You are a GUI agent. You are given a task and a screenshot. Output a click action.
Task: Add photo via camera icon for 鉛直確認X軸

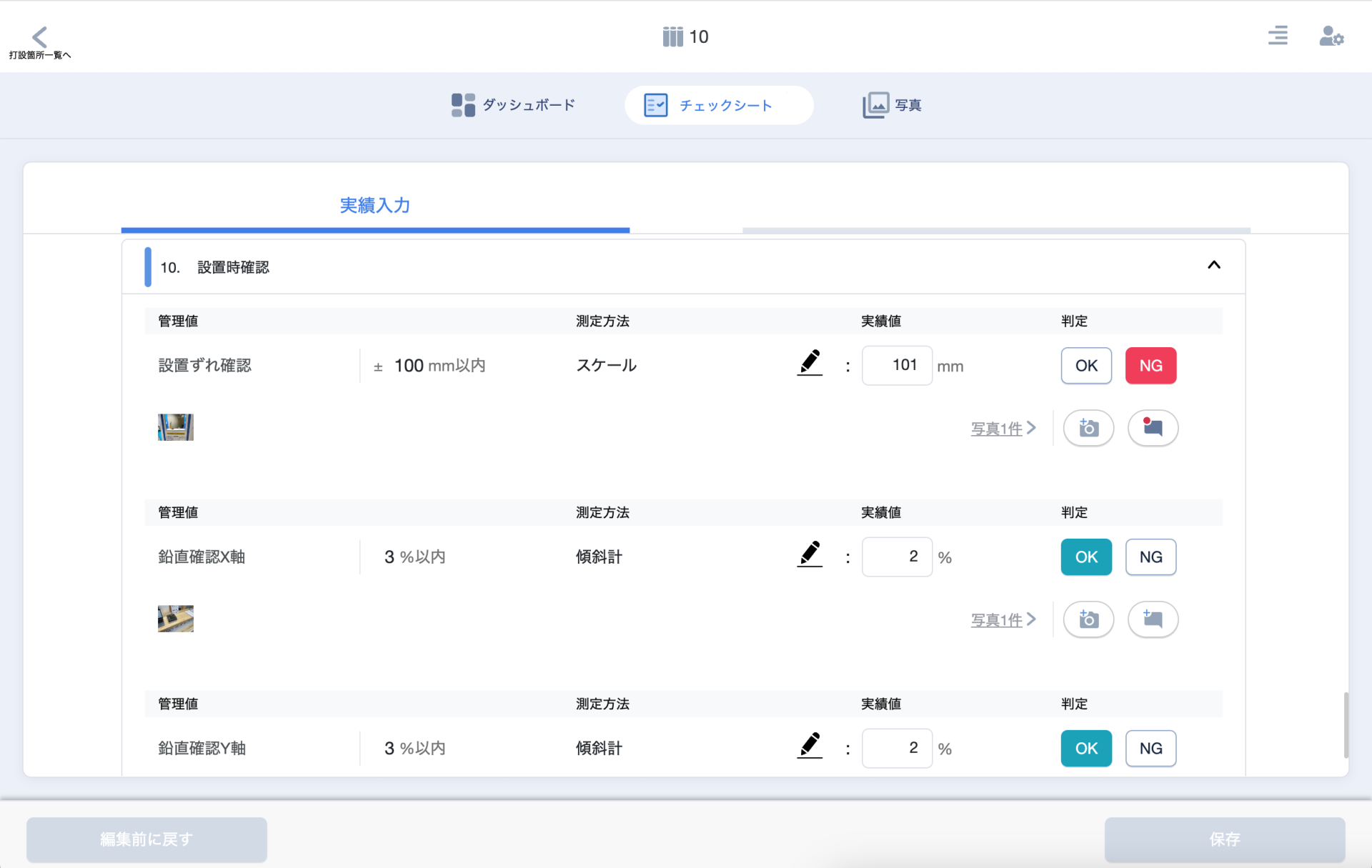coord(1088,619)
